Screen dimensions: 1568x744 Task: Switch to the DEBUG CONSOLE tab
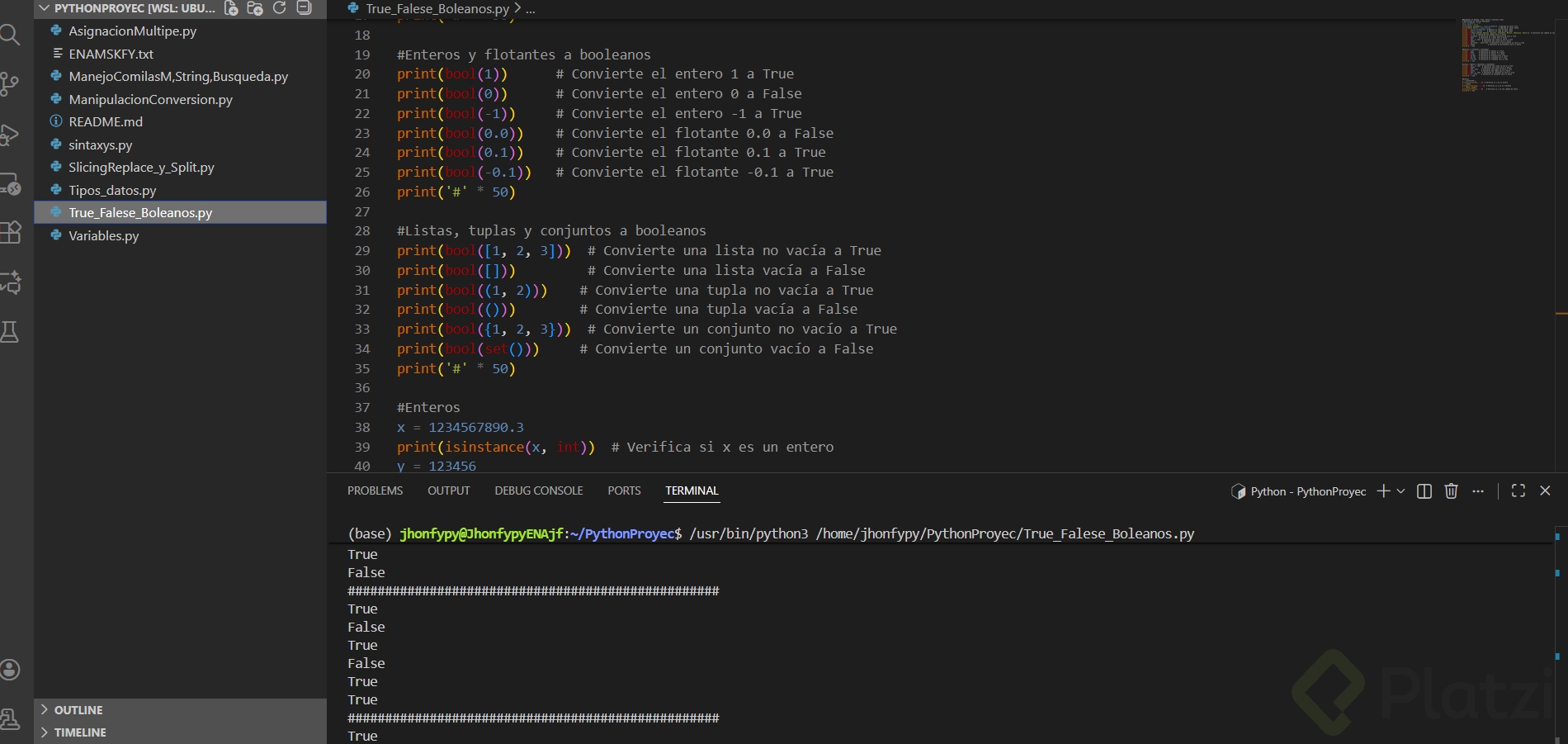coord(538,490)
